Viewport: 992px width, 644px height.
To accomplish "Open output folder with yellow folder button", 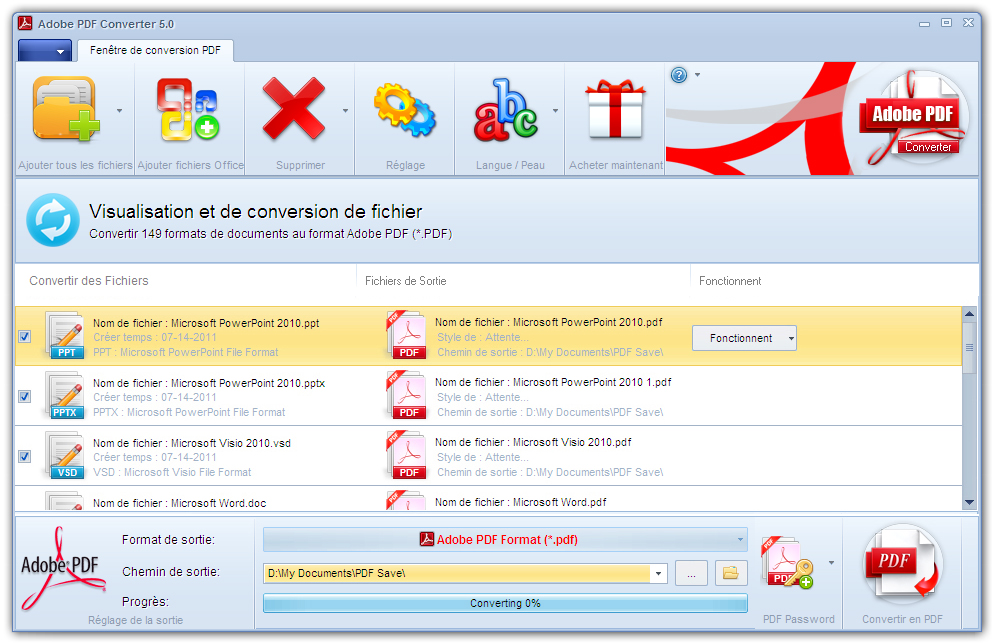I will 731,573.
